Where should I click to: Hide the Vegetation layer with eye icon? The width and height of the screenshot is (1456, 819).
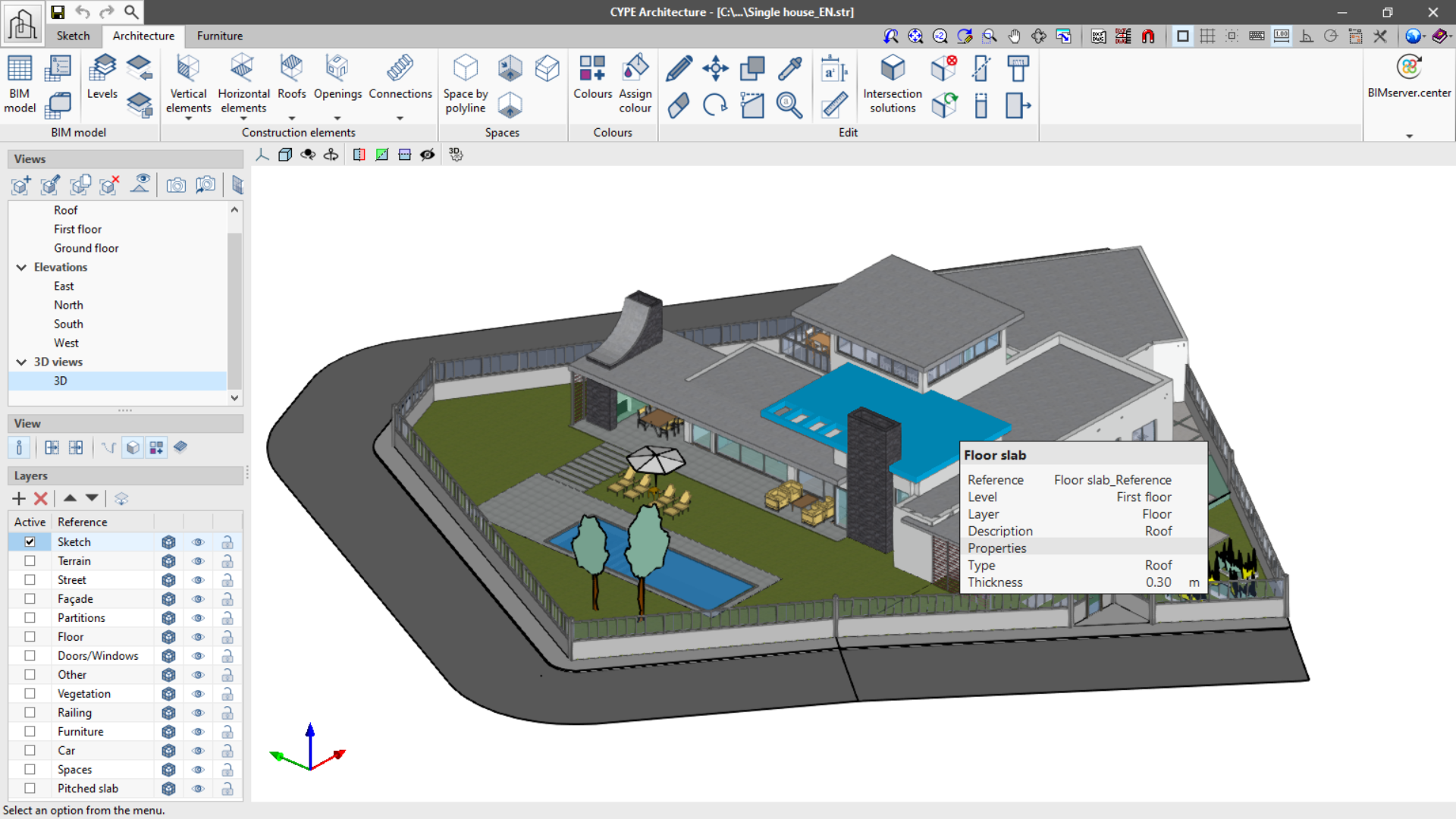198,694
